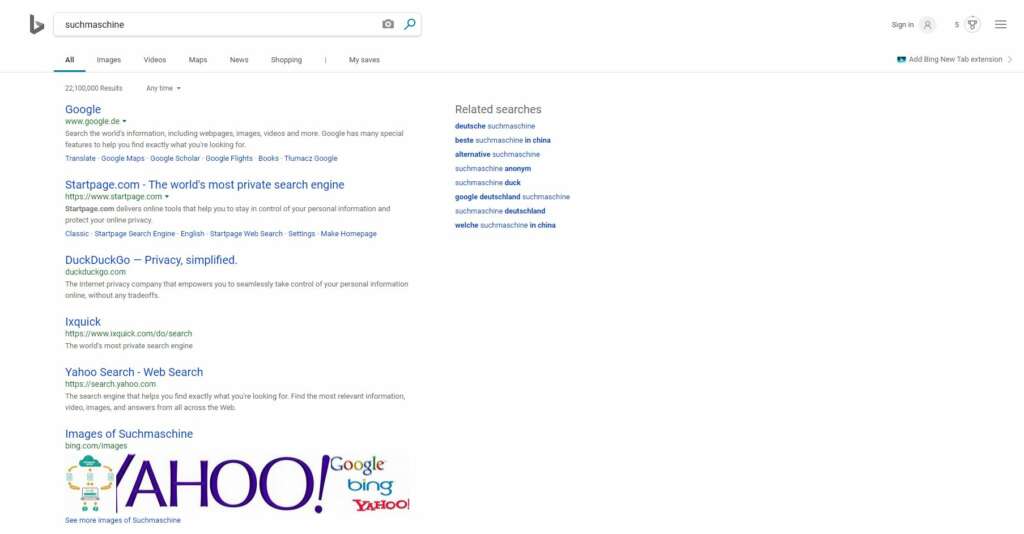Image resolution: width=1024 pixels, height=534 pixels.
Task: Click the duckduckgo.com green URL
Action: point(95,272)
